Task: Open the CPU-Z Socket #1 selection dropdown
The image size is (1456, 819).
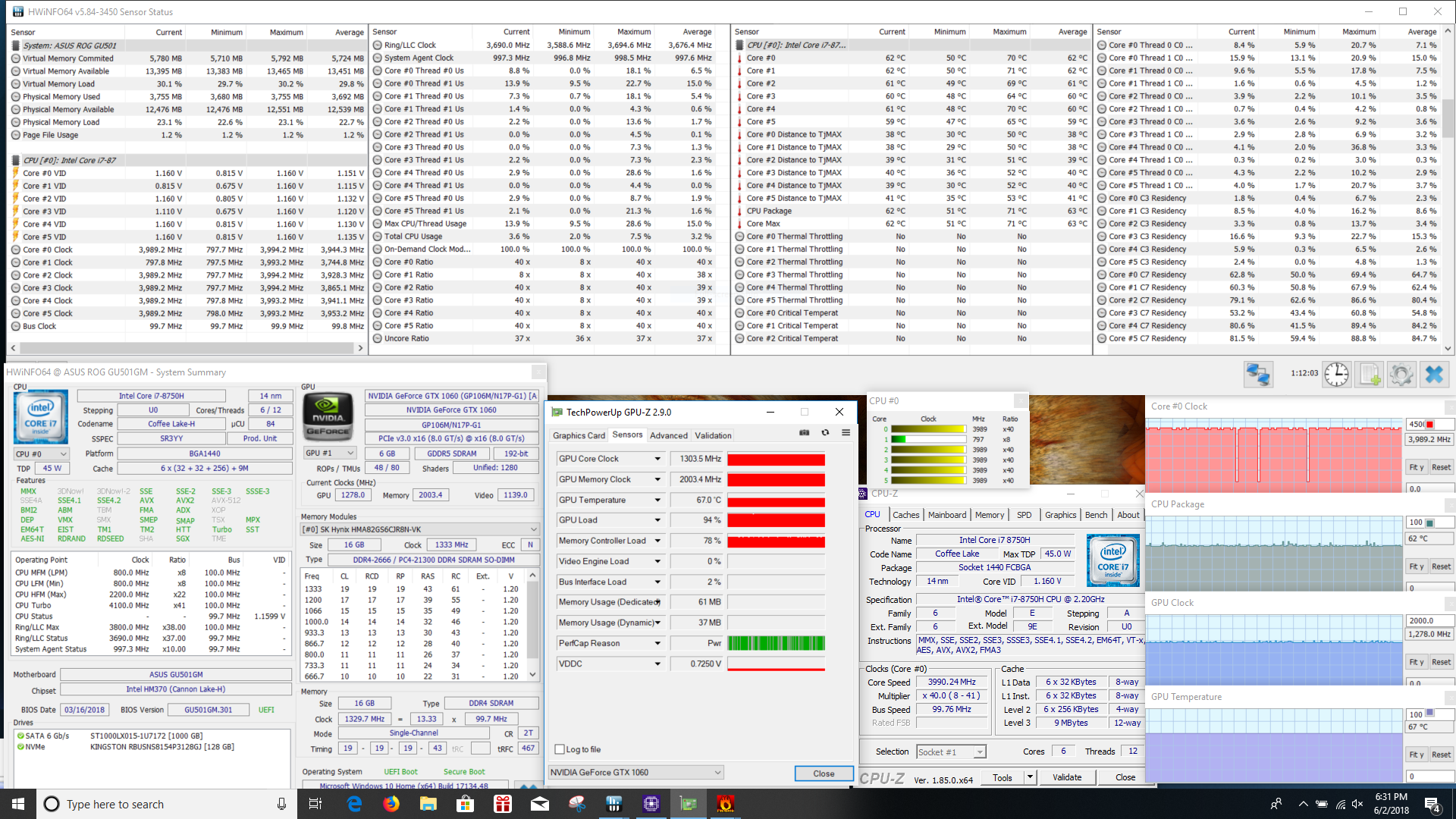Action: (950, 752)
